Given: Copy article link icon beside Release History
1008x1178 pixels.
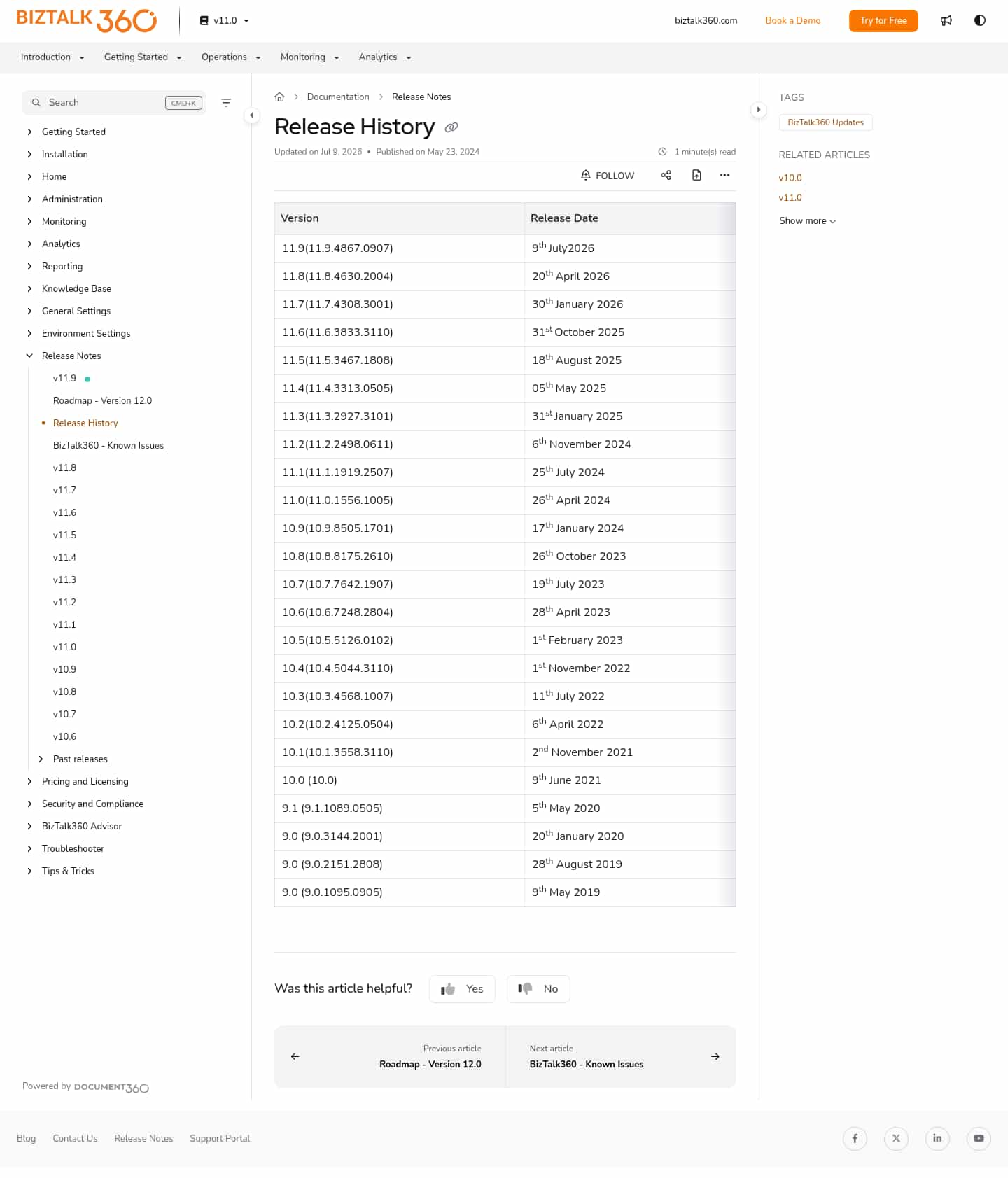Looking at the screenshot, I should click(451, 127).
